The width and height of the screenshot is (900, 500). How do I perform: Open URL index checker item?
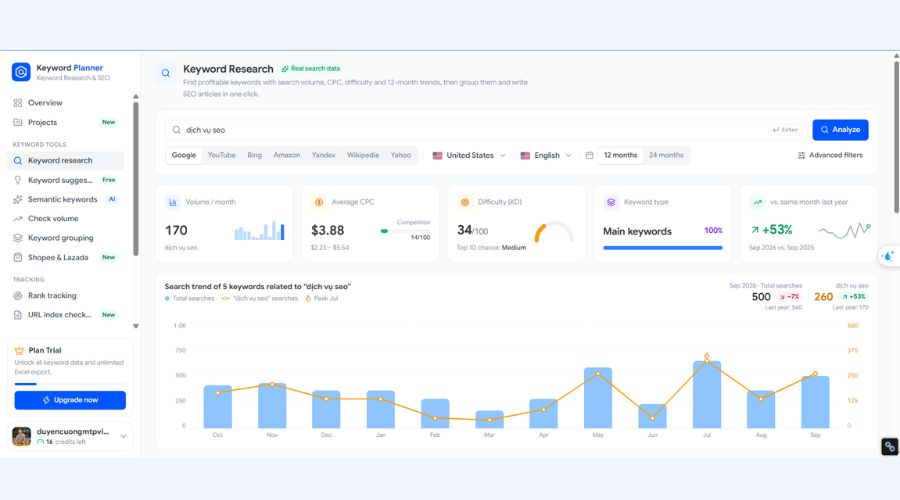66,315
